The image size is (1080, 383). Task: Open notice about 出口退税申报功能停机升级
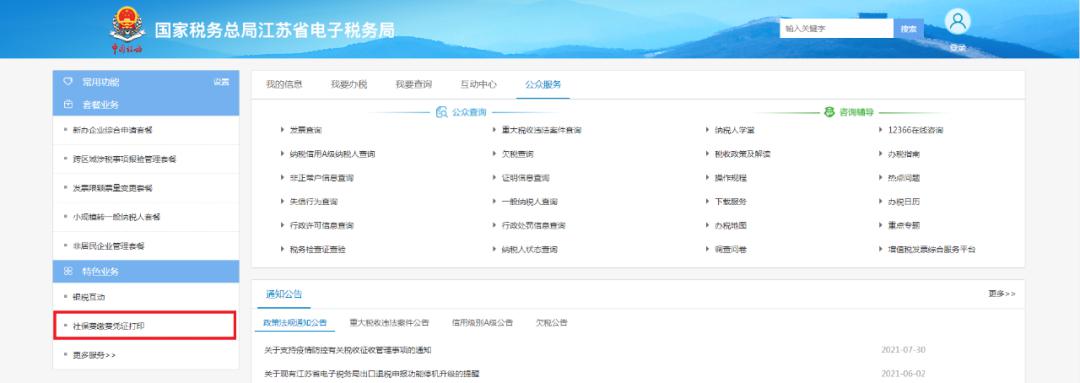(x=372, y=374)
